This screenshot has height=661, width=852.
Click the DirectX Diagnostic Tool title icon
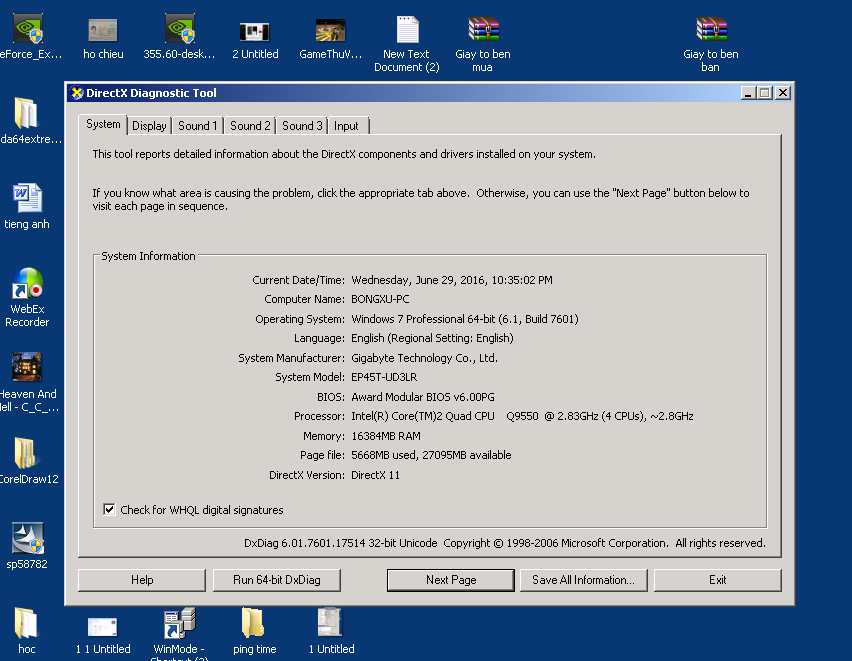coord(76,93)
